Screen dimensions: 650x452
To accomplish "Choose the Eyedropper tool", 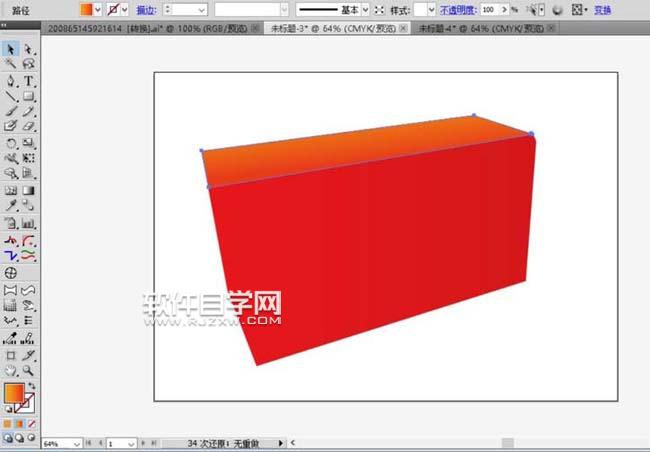I will point(10,205).
